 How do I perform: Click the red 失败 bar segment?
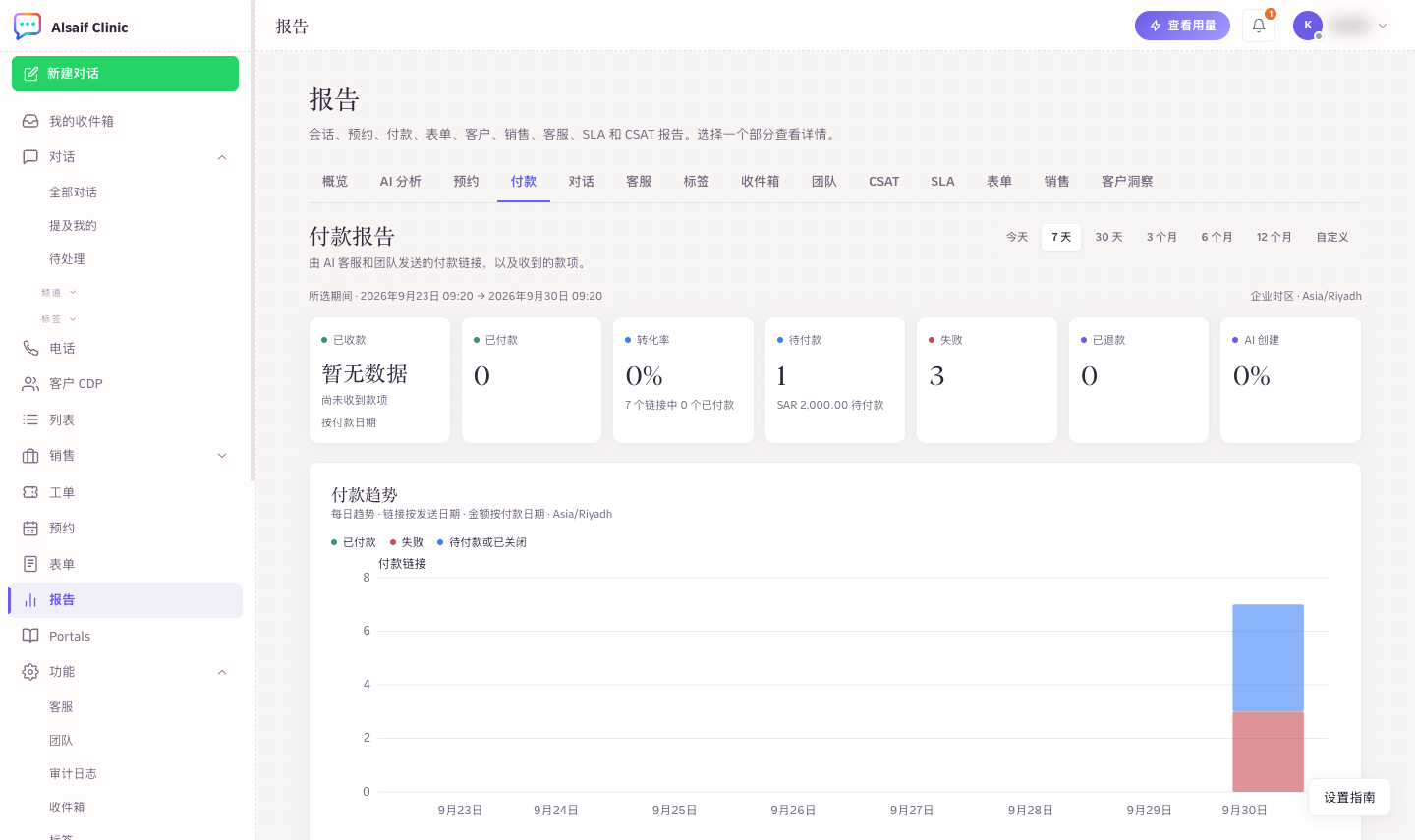tap(1268, 752)
